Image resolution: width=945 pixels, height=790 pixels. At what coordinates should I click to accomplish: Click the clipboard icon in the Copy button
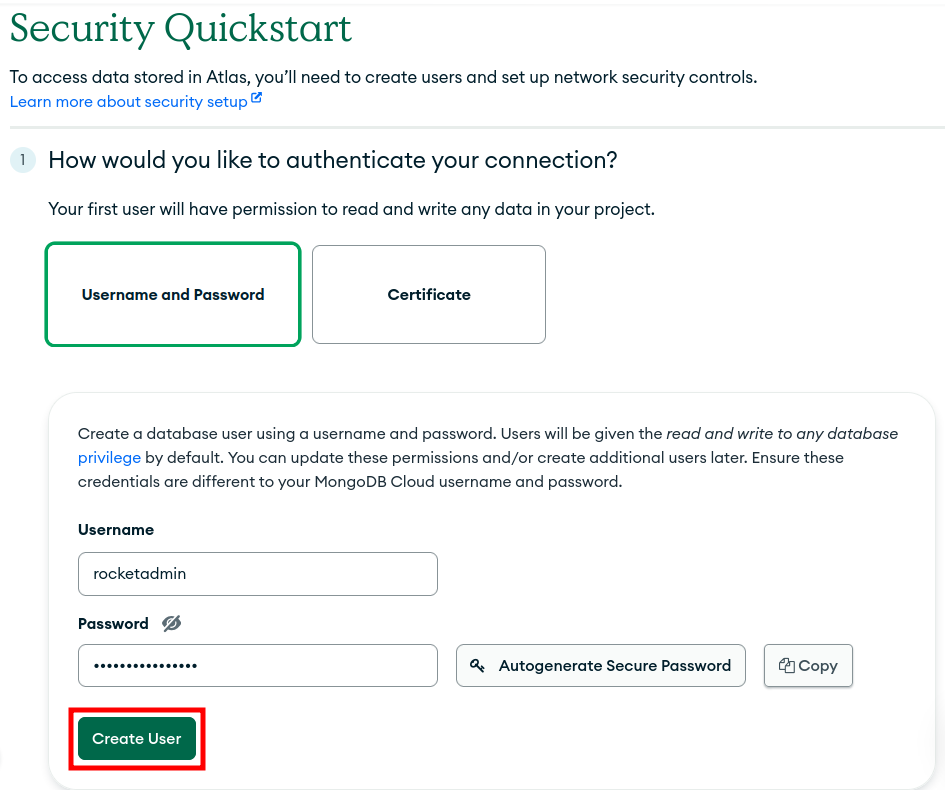[787, 666]
